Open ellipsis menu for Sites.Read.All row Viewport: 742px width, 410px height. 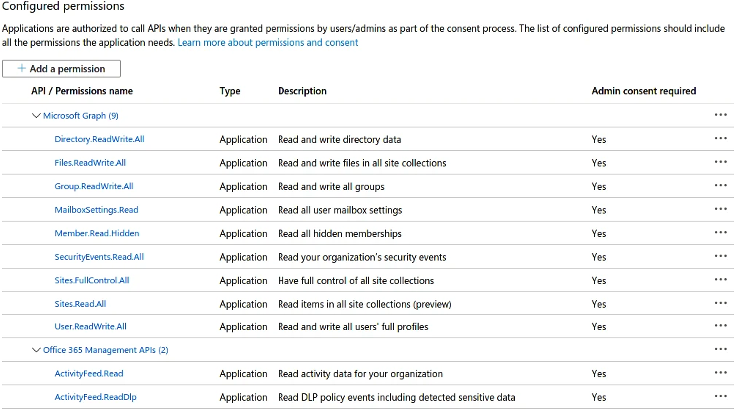coord(720,303)
